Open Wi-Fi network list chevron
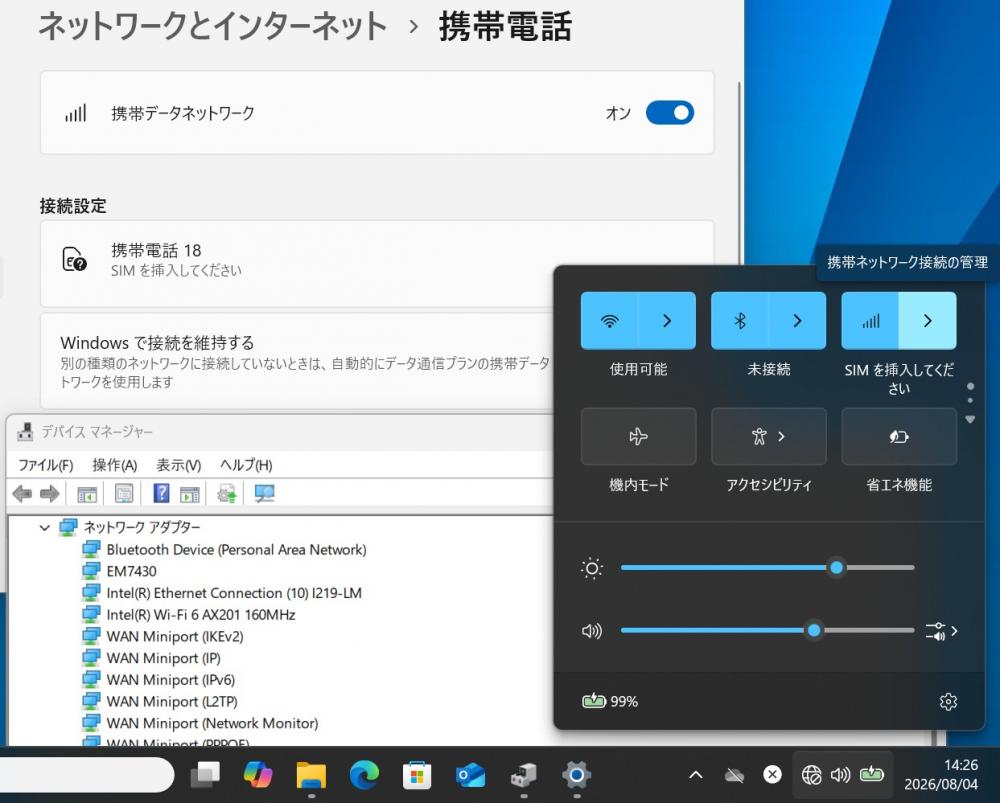The height and width of the screenshot is (803, 1000). [667, 321]
